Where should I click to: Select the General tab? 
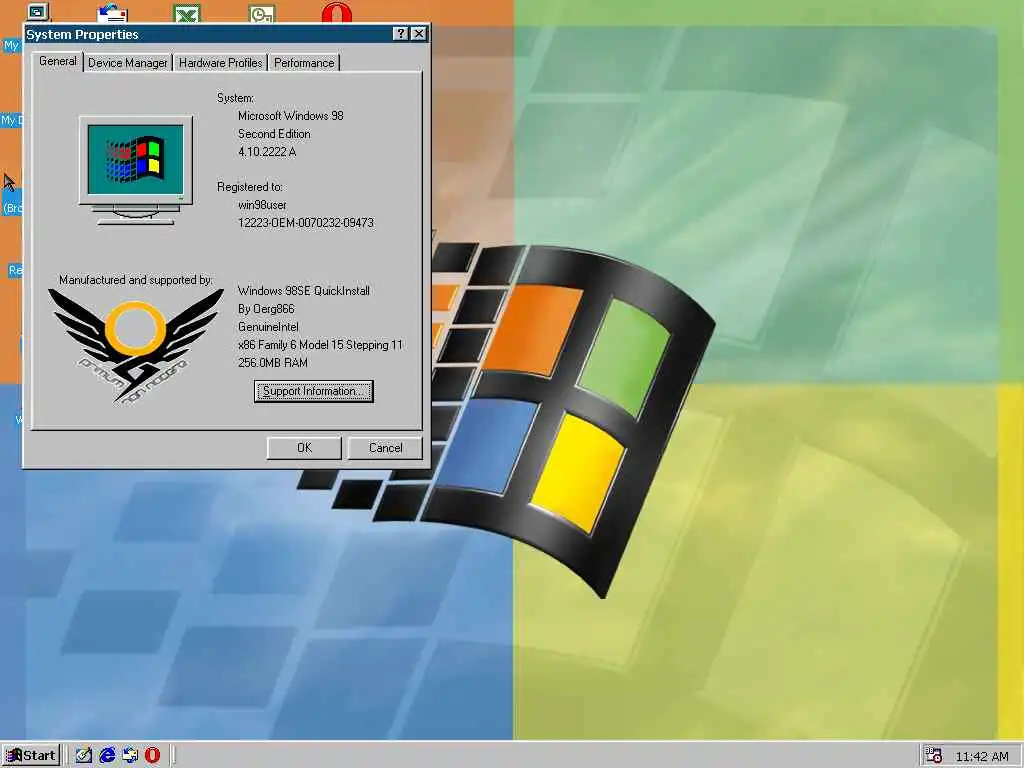pyautogui.click(x=57, y=61)
